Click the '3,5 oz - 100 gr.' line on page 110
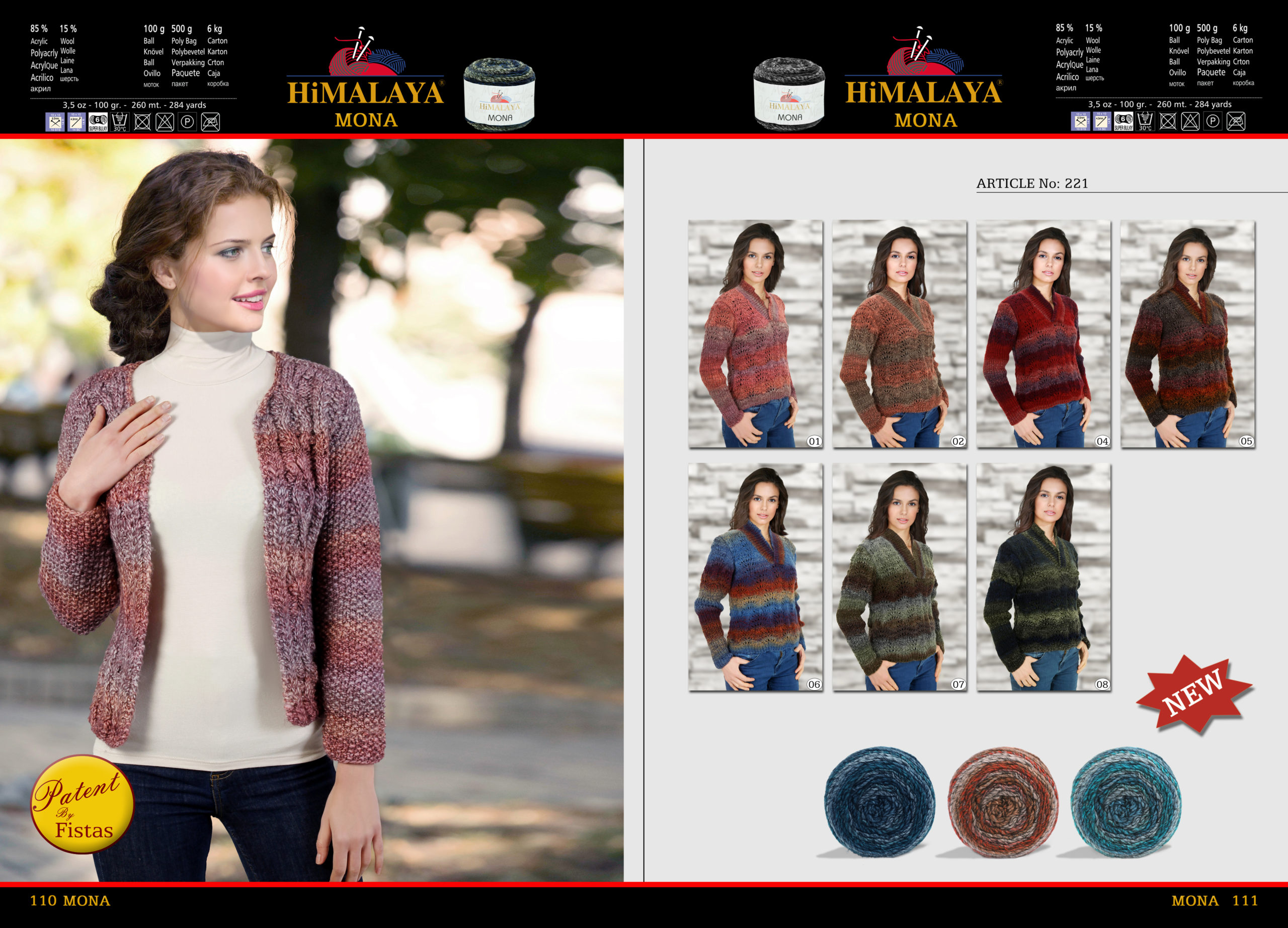 tap(134, 105)
